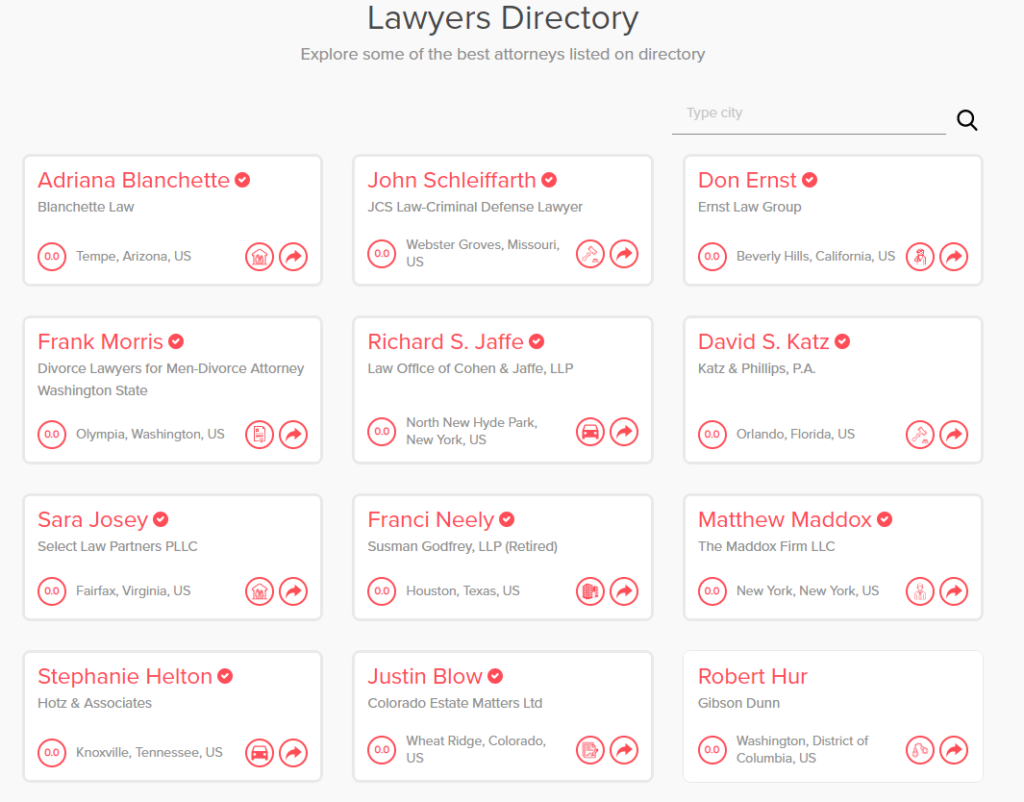Click building icon on Franci Neely card
The width and height of the screenshot is (1024, 802).
590,592
